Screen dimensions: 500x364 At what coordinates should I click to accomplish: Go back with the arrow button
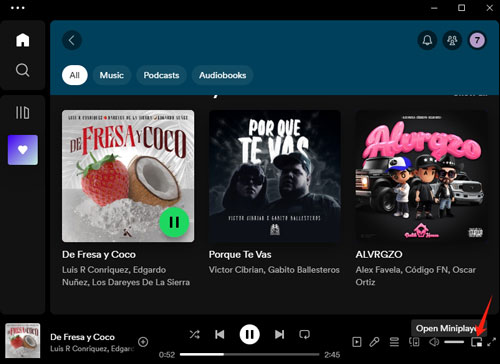point(72,40)
